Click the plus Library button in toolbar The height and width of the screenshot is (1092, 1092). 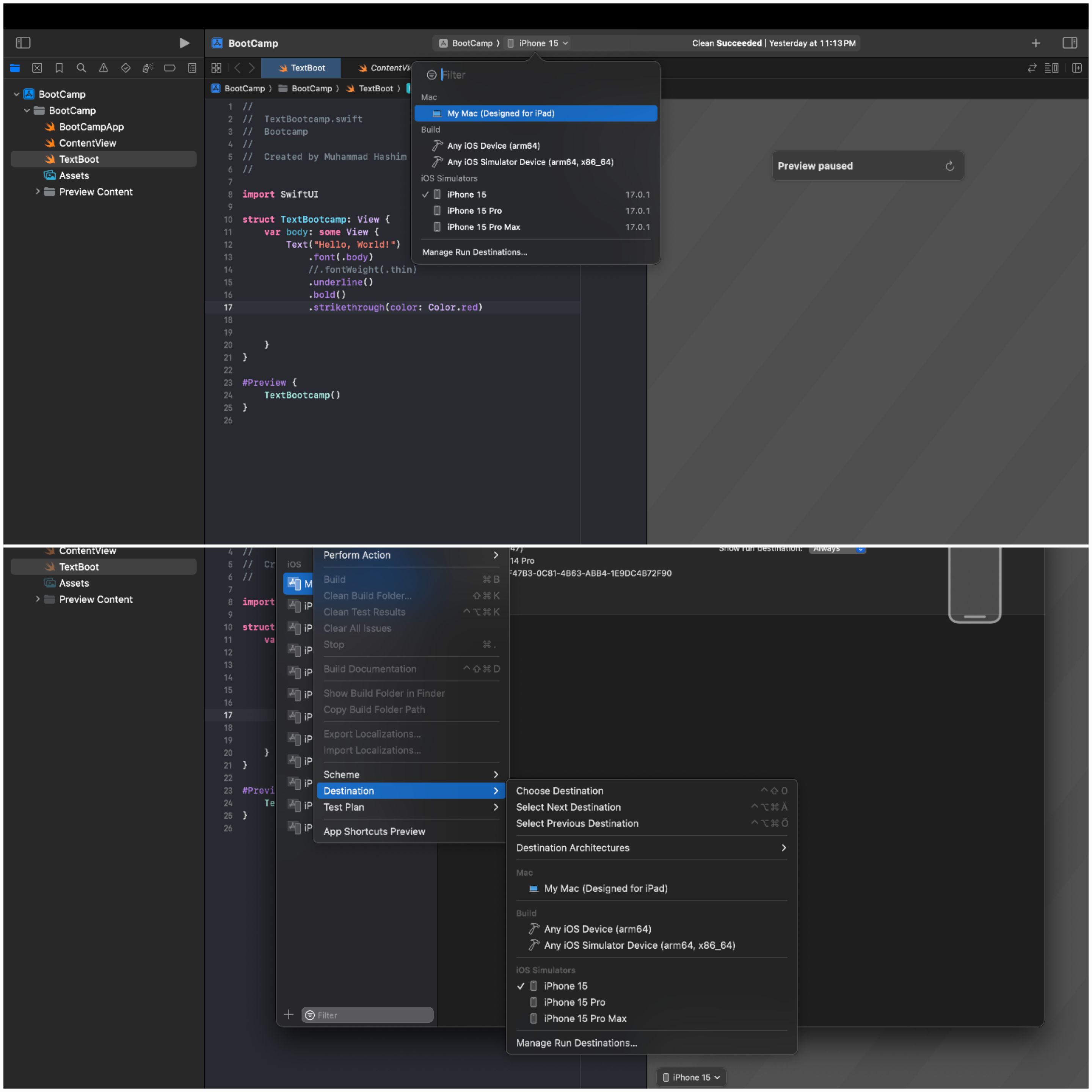(x=1036, y=43)
